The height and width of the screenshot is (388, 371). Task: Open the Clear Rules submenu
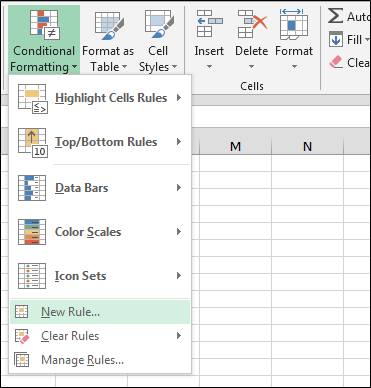click(x=100, y=336)
